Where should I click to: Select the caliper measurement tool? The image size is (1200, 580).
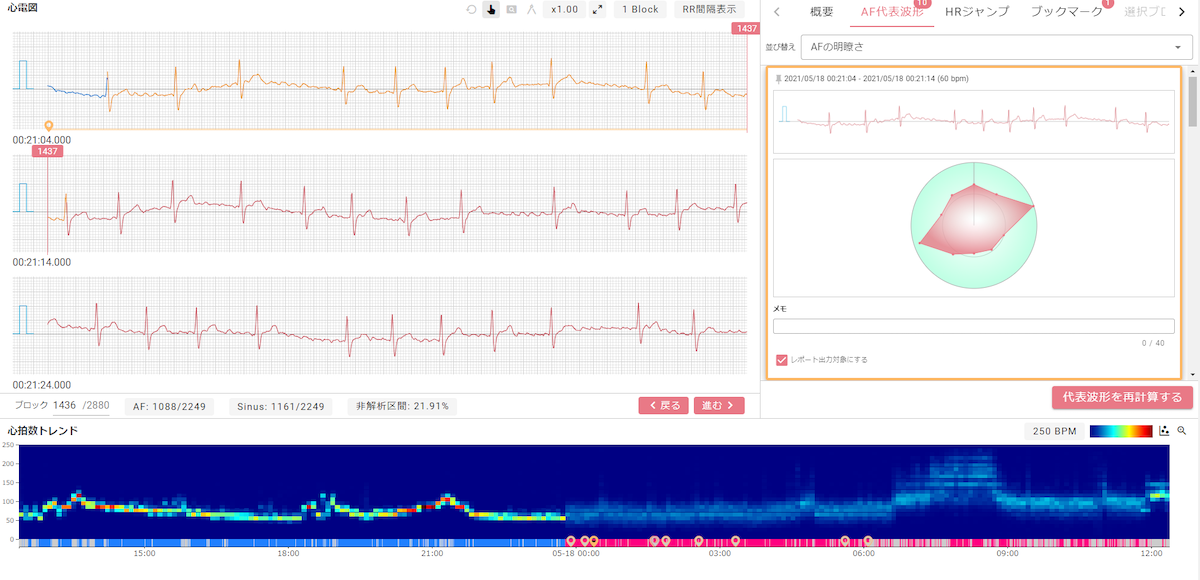531,10
